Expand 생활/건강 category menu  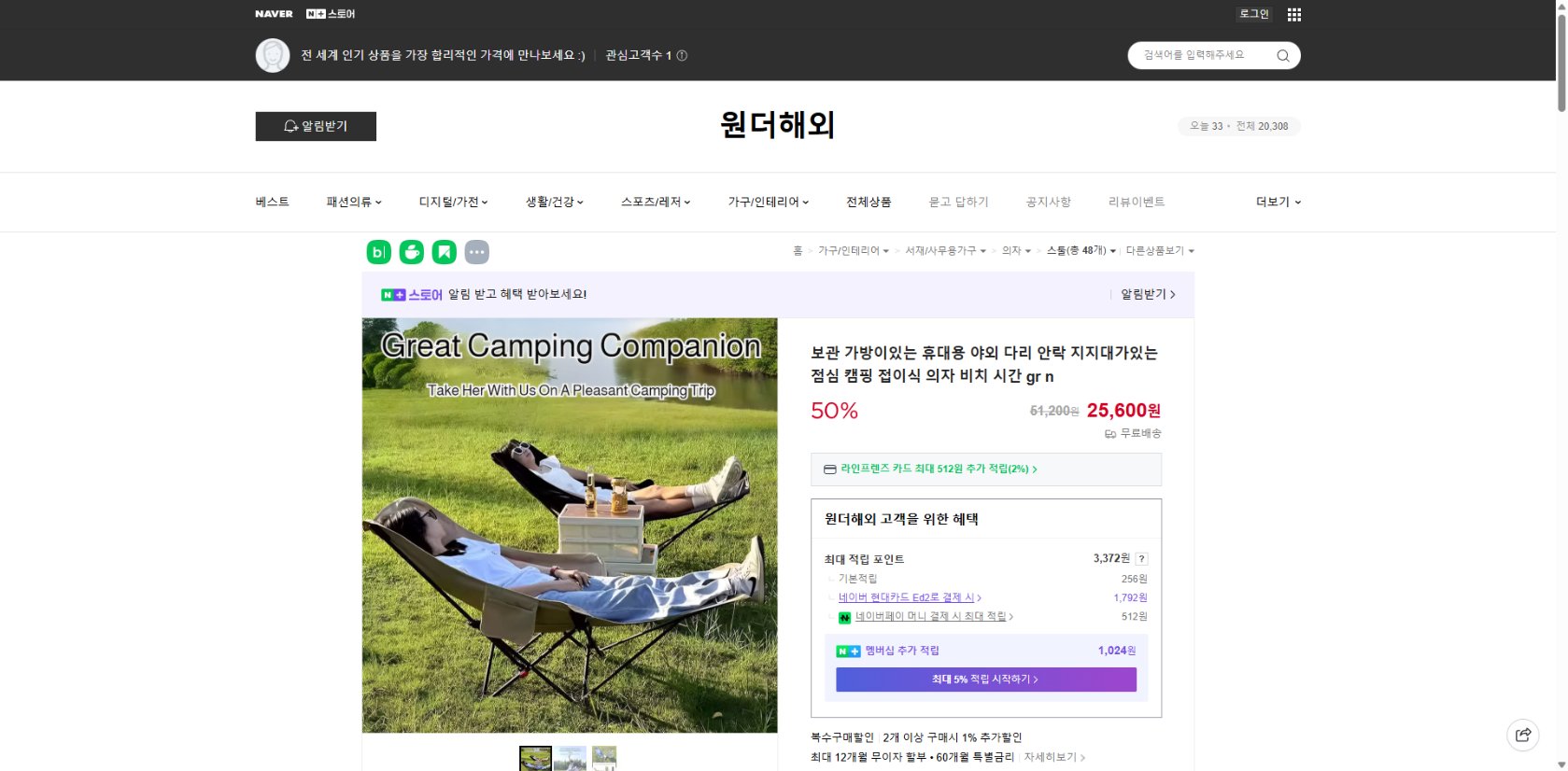tap(554, 202)
